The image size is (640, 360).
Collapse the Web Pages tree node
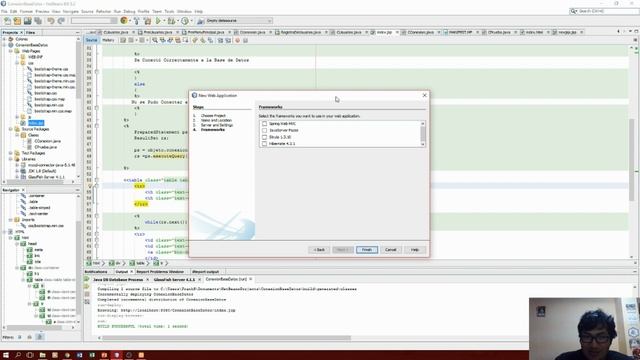tap(11, 51)
